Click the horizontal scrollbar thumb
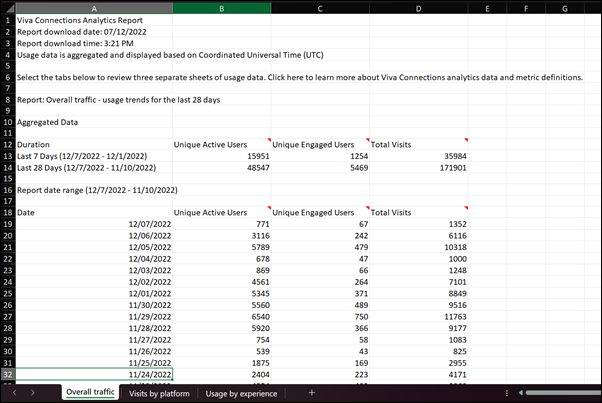The height and width of the screenshot is (403, 602). 564,393
